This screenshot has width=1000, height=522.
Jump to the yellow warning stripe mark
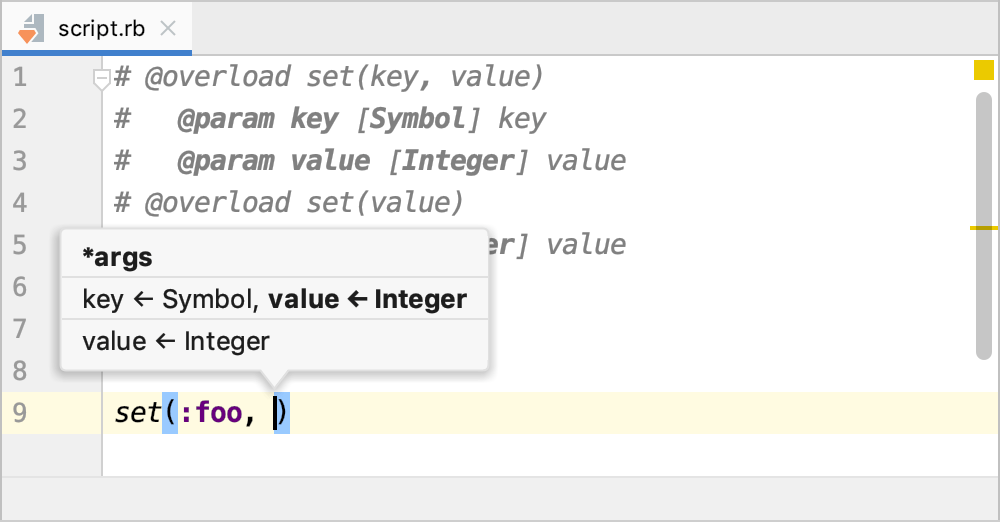coord(984,228)
